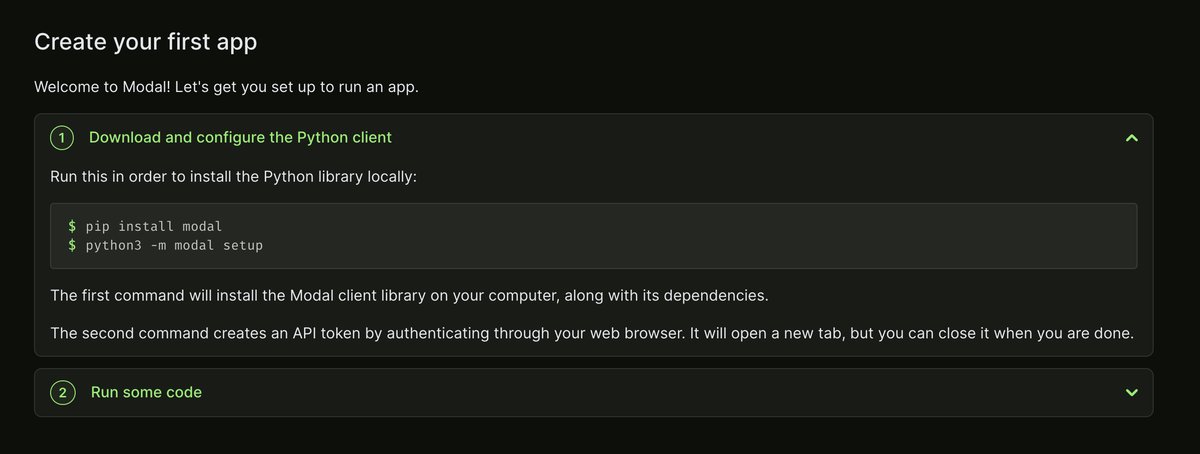Click the Welcome to Modal intro sentence
1200x454 pixels.
tap(226, 87)
